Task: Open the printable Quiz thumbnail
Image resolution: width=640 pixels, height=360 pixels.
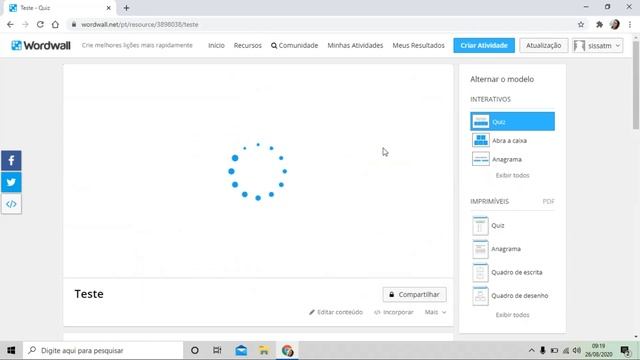Action: pyautogui.click(x=480, y=226)
